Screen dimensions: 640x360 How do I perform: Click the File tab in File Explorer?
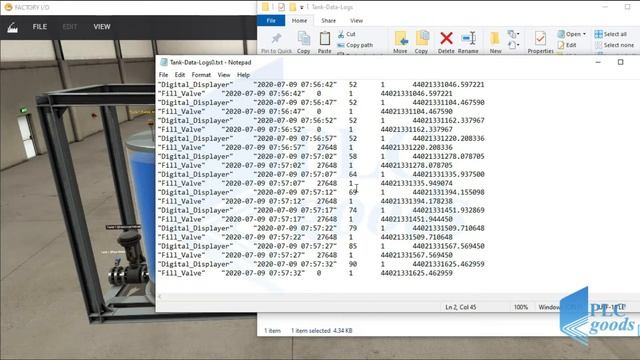pyautogui.click(x=271, y=20)
